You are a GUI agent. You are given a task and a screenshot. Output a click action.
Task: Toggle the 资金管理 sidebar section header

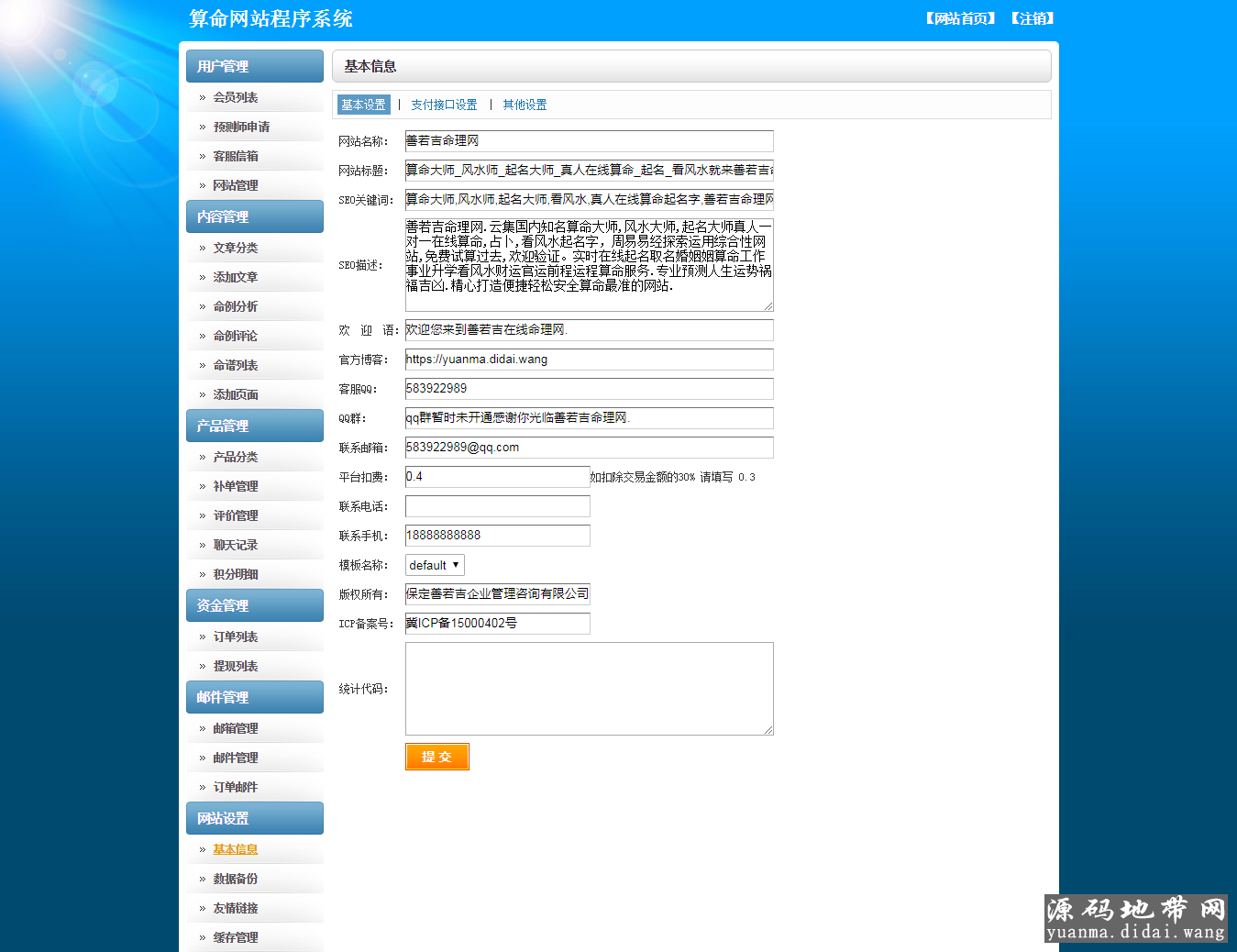pos(254,605)
